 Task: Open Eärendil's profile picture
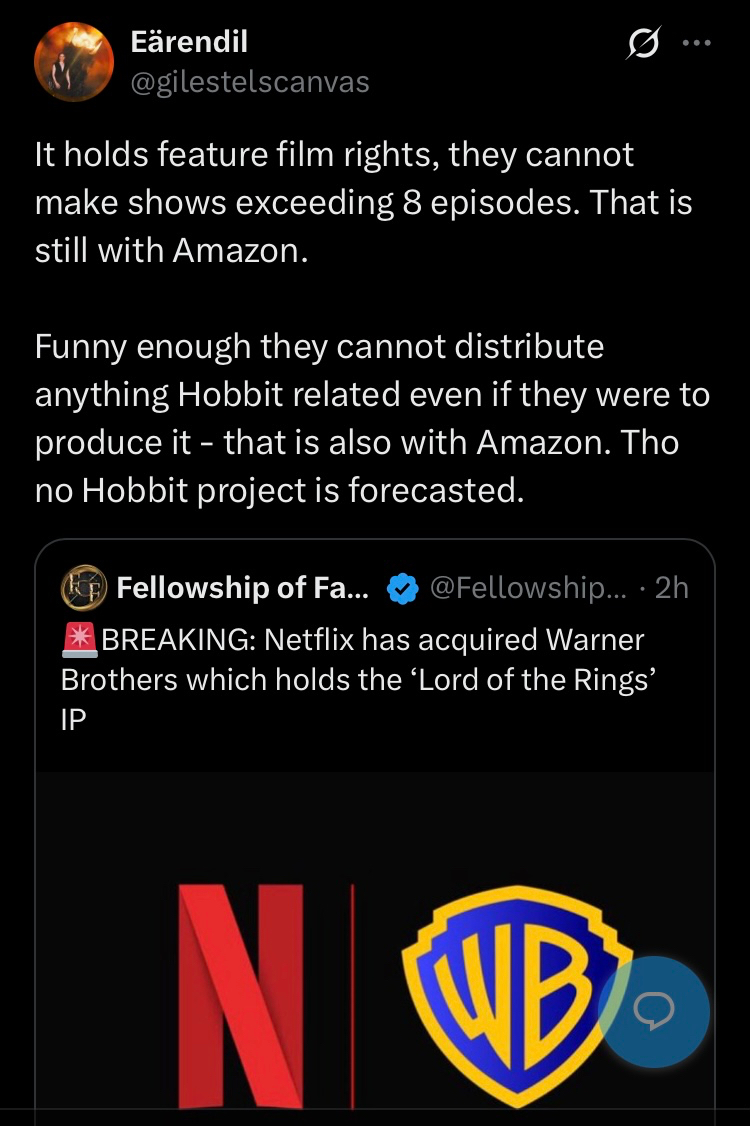click(x=74, y=62)
